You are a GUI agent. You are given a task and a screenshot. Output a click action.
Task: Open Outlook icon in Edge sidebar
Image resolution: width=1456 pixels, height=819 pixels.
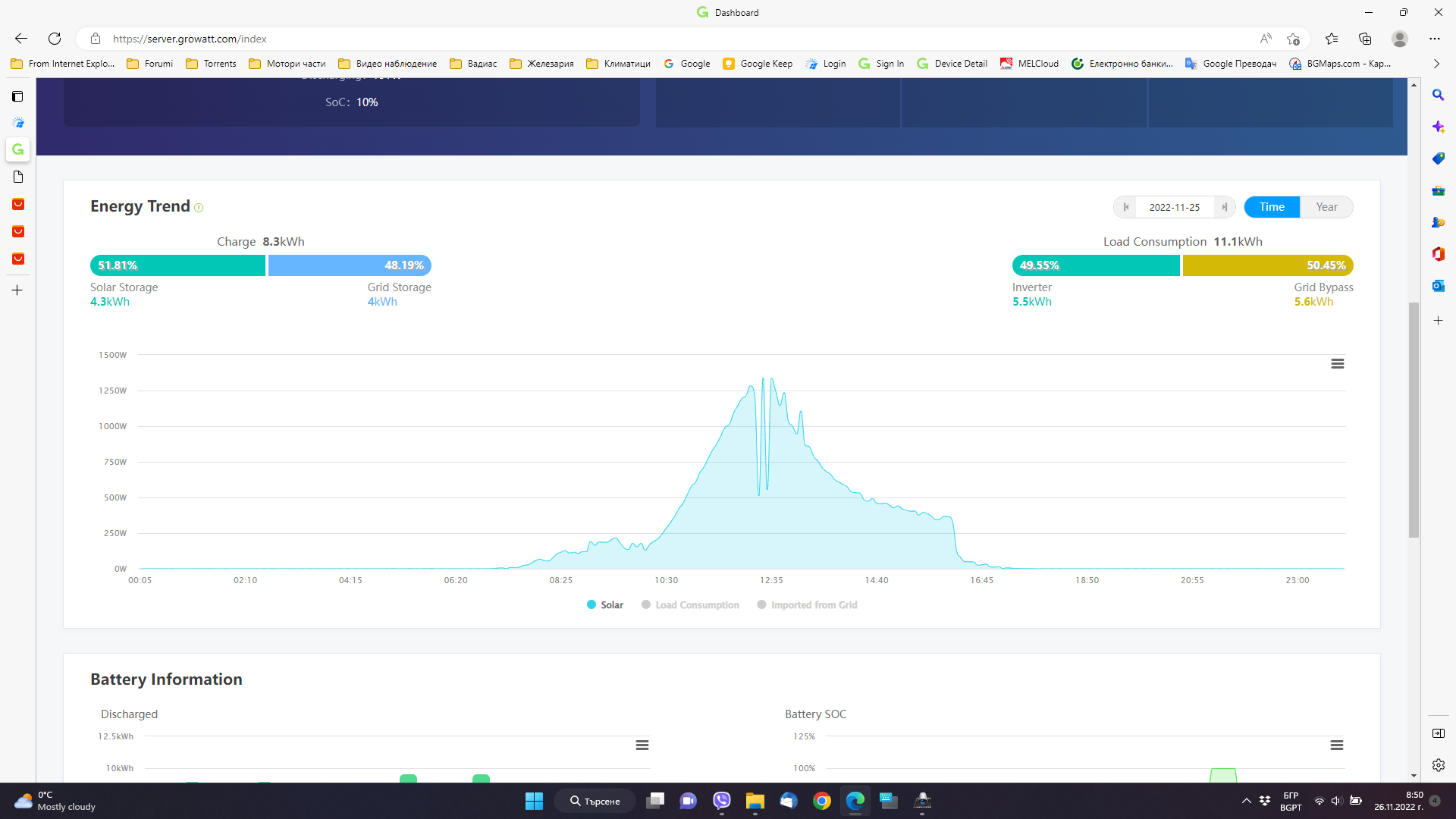(1438, 286)
